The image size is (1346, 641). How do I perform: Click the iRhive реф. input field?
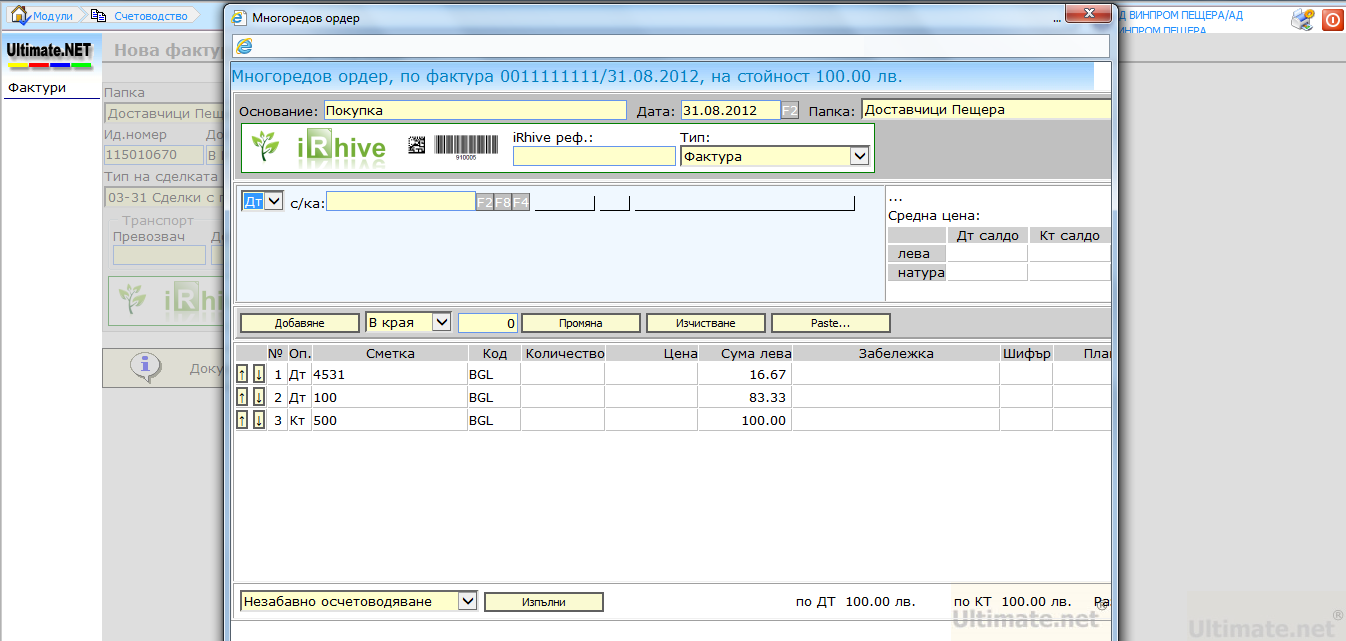pos(595,156)
